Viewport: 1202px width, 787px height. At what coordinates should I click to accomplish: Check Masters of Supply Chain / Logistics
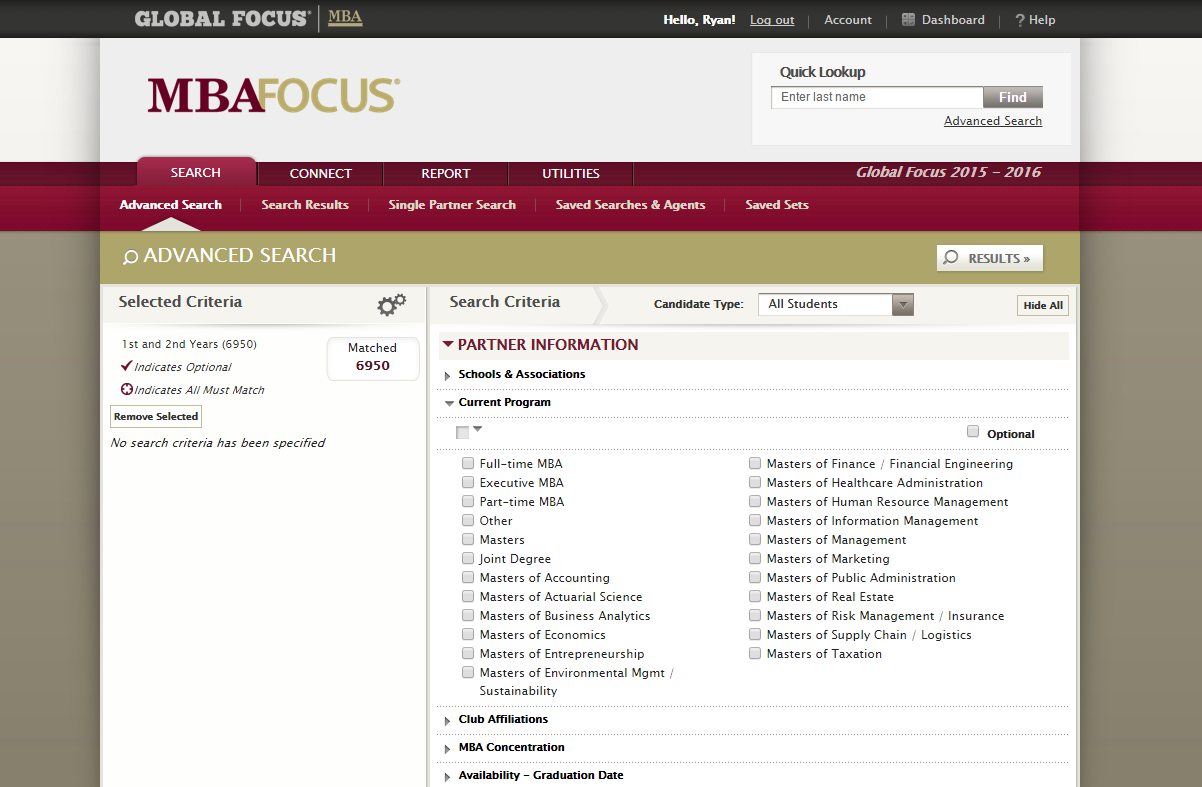[755, 635]
